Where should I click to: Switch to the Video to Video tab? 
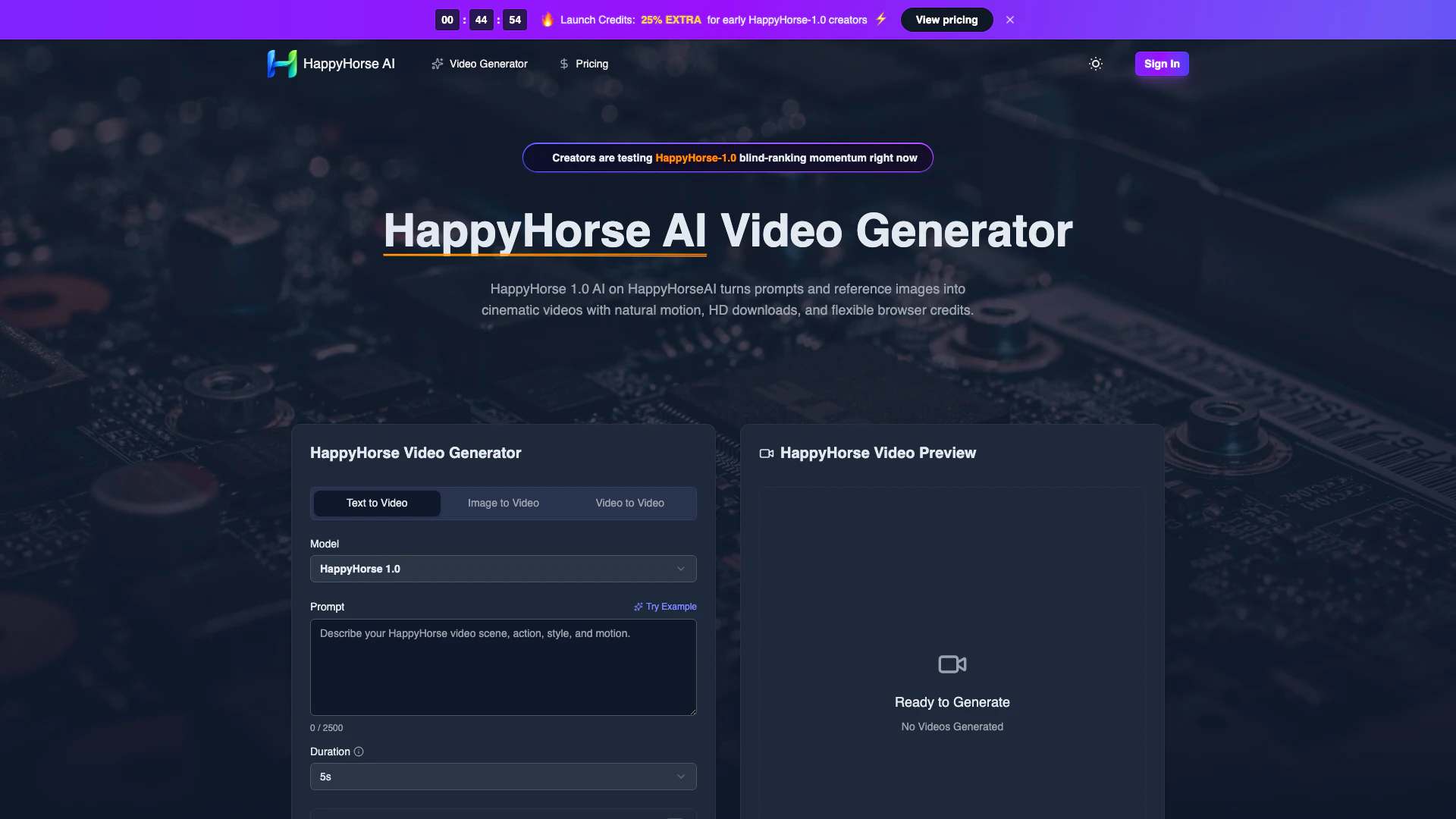click(629, 503)
